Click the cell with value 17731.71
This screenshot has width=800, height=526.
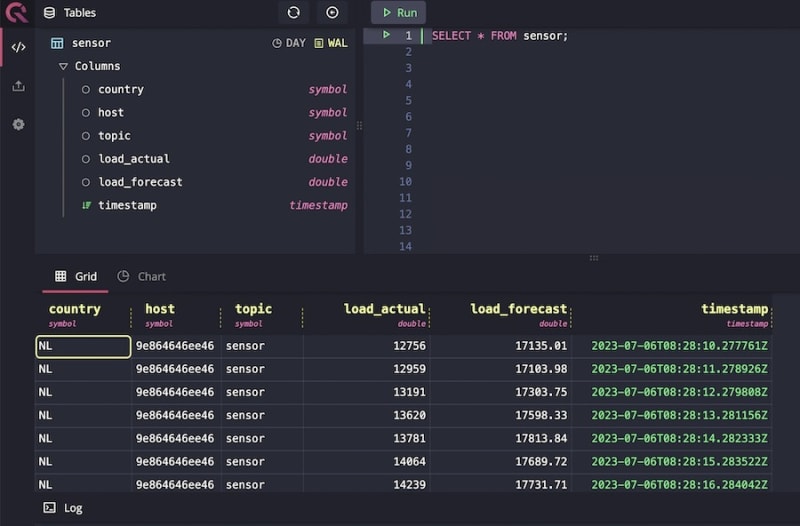[x=501, y=484]
